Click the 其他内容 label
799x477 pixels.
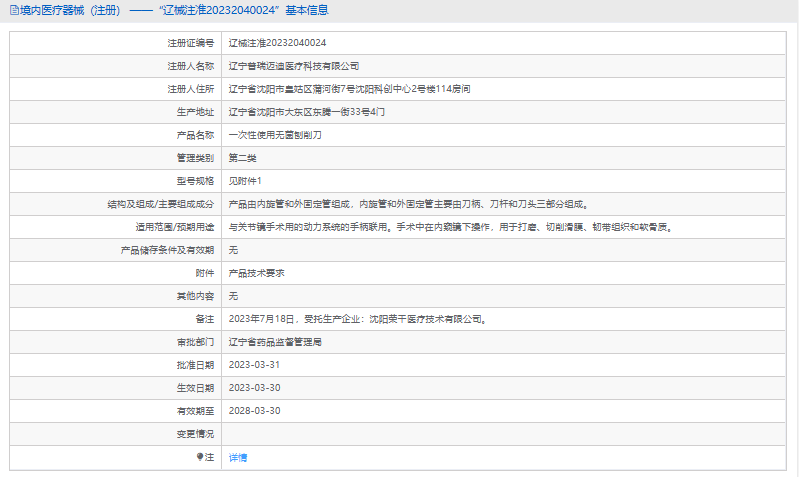point(196,296)
